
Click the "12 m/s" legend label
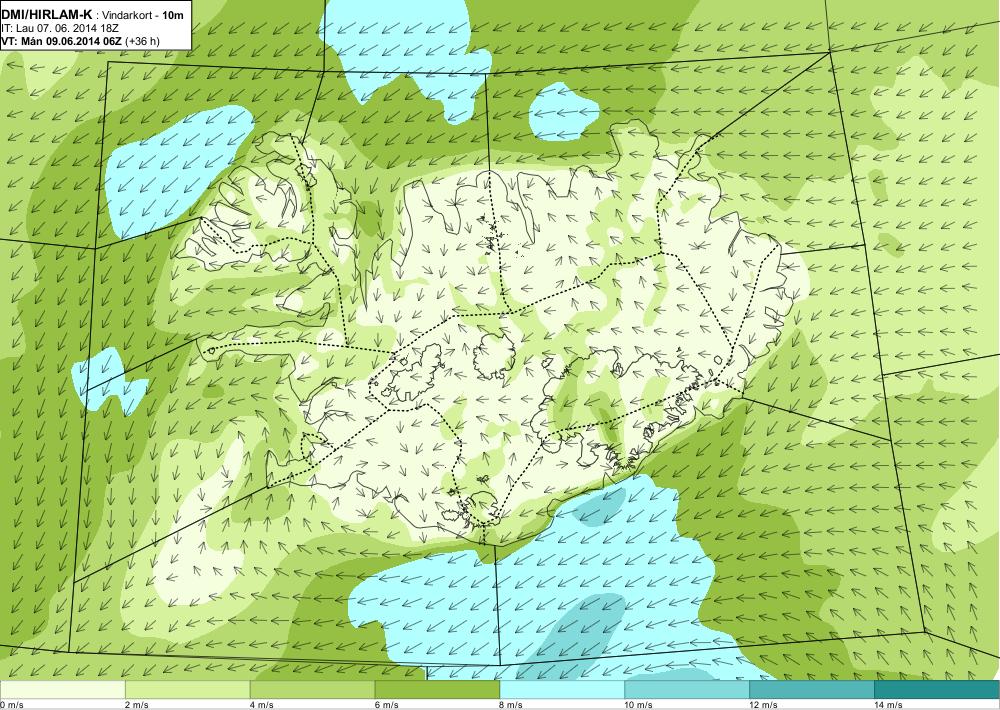pos(764,705)
